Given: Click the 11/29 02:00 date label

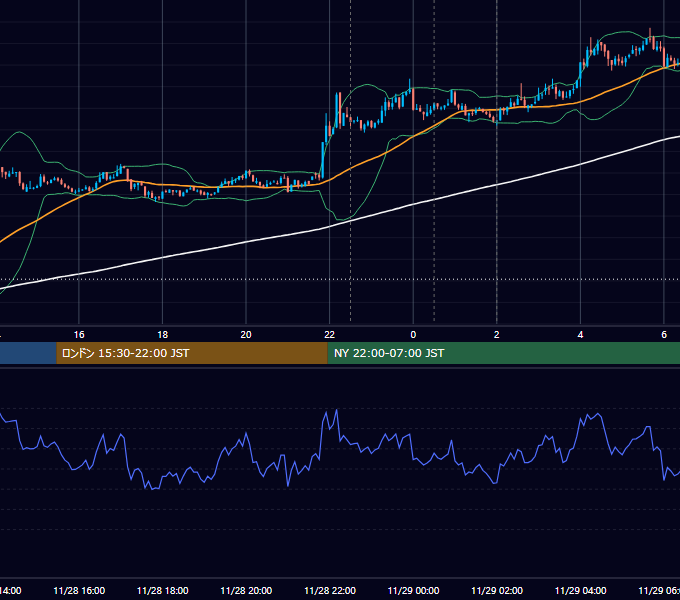Looking at the screenshot, I should point(497,591).
